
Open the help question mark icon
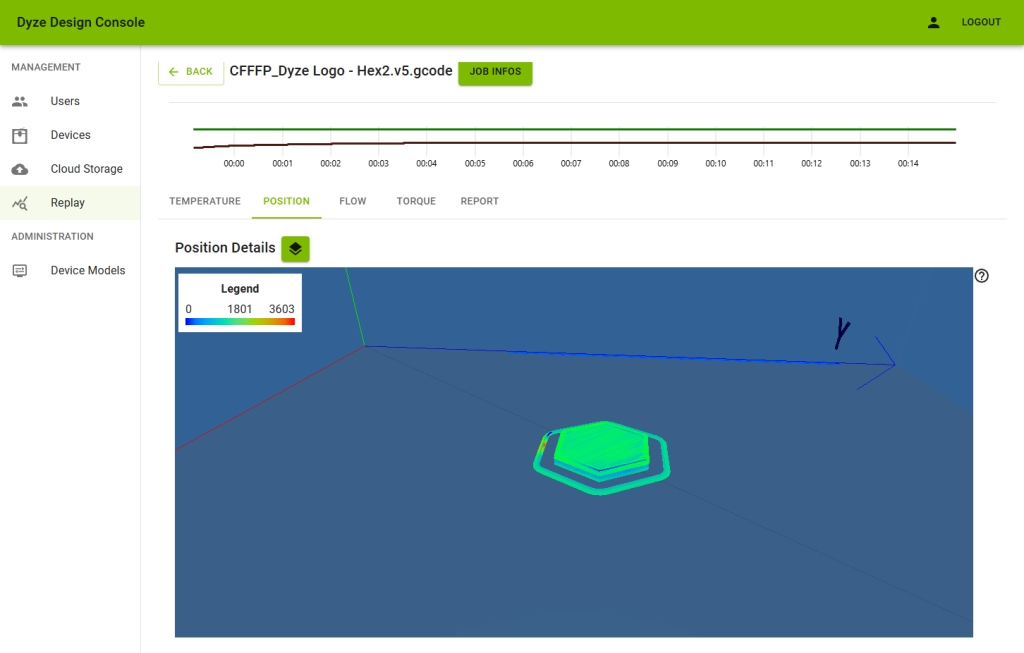pos(981,276)
